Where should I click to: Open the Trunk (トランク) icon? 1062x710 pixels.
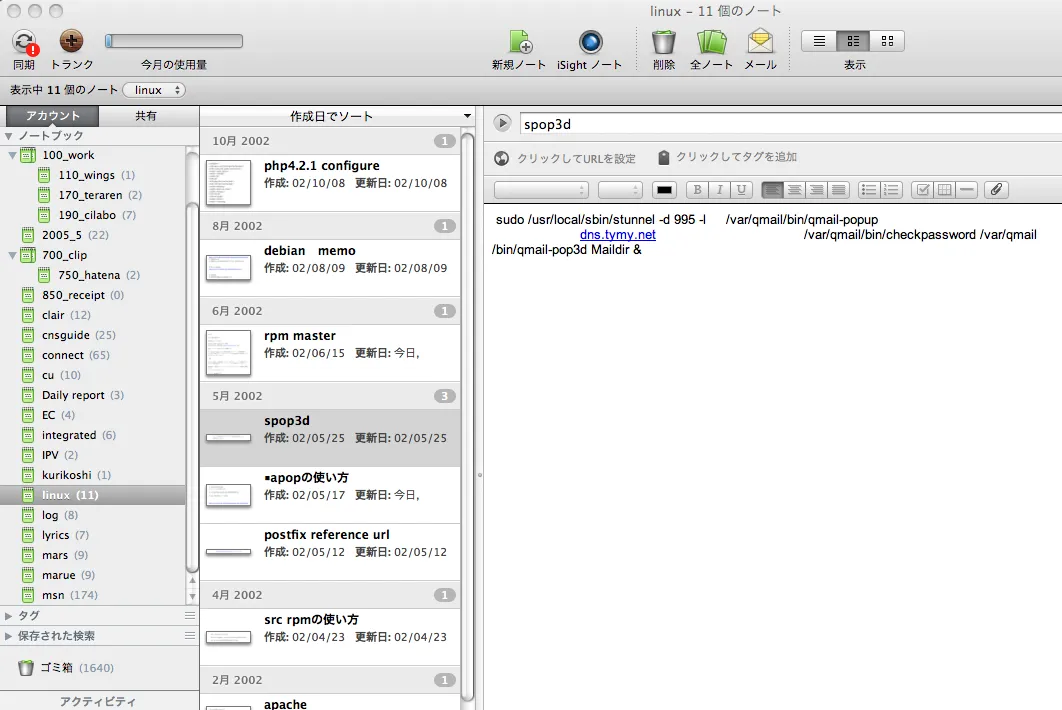point(72,41)
